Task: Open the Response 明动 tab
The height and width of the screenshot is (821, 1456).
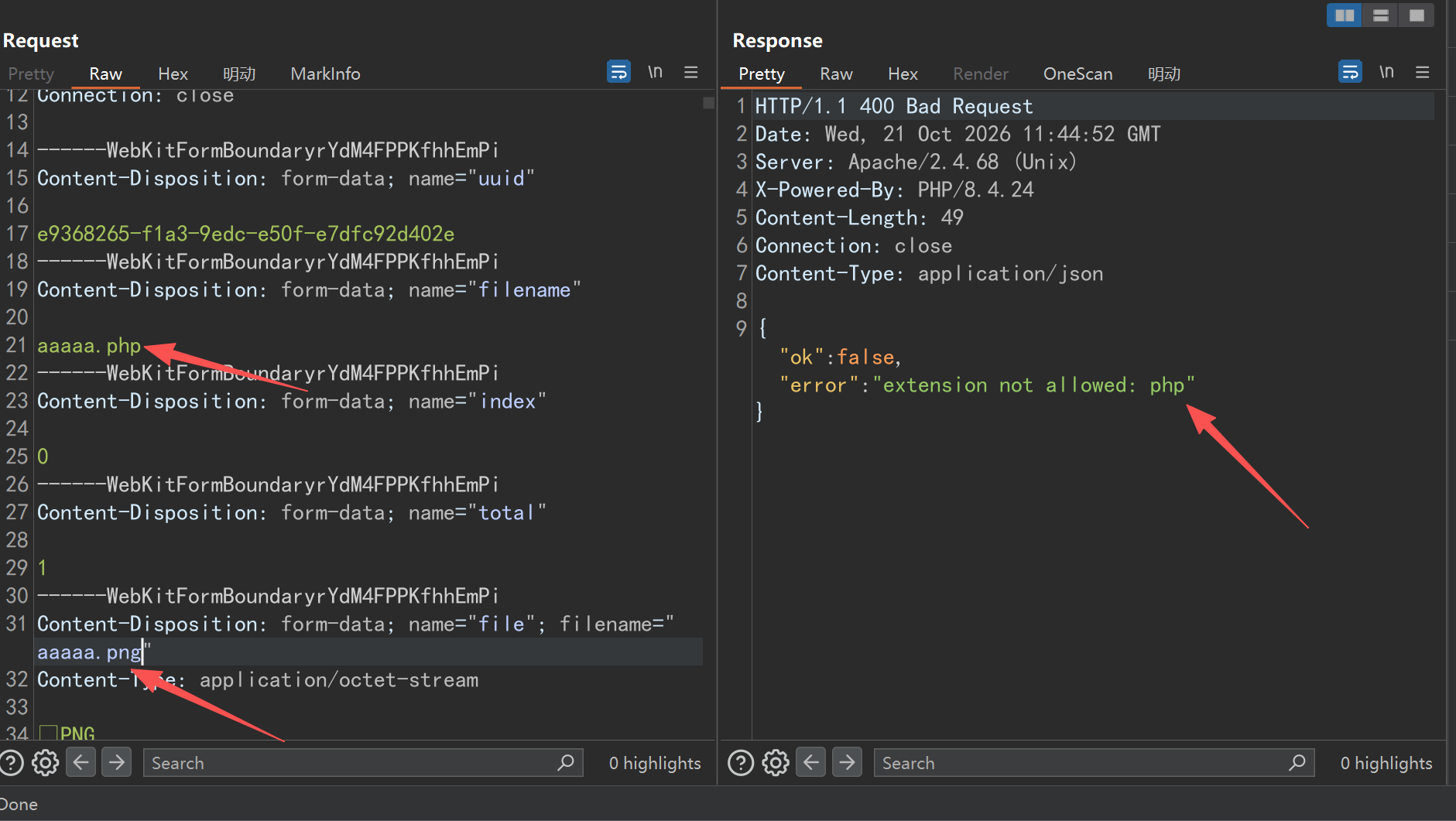Action: pyautogui.click(x=1164, y=74)
